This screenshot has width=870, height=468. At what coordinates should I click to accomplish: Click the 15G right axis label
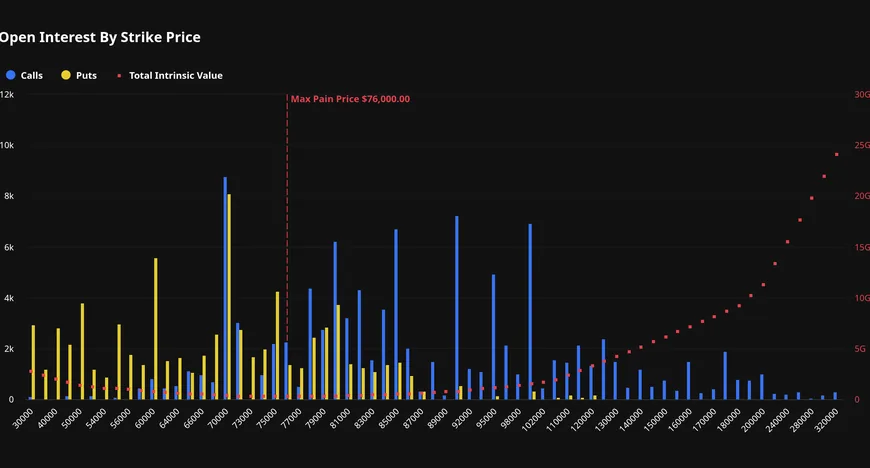coord(862,248)
